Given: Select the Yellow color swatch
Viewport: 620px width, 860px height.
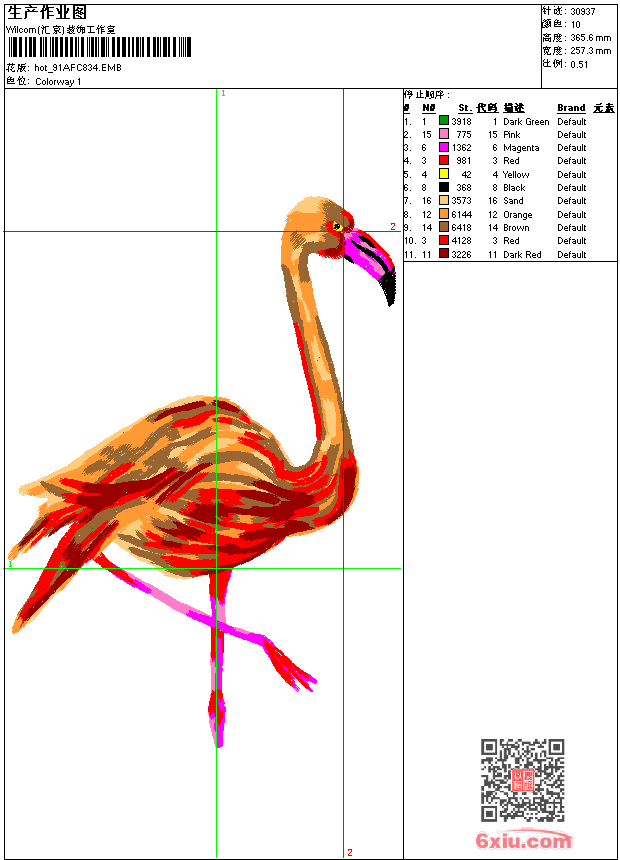Looking at the screenshot, I should 444,174.
